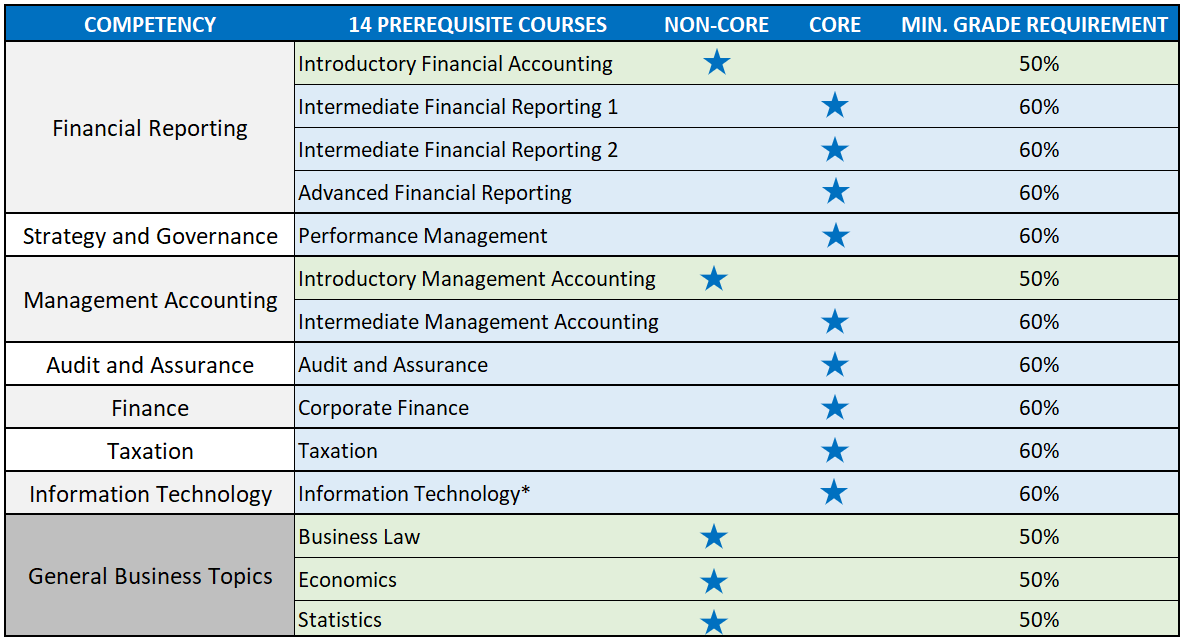The image size is (1186, 642).
Task: Click the core star for Intermediate Financial Reporting 1
Action: [834, 106]
